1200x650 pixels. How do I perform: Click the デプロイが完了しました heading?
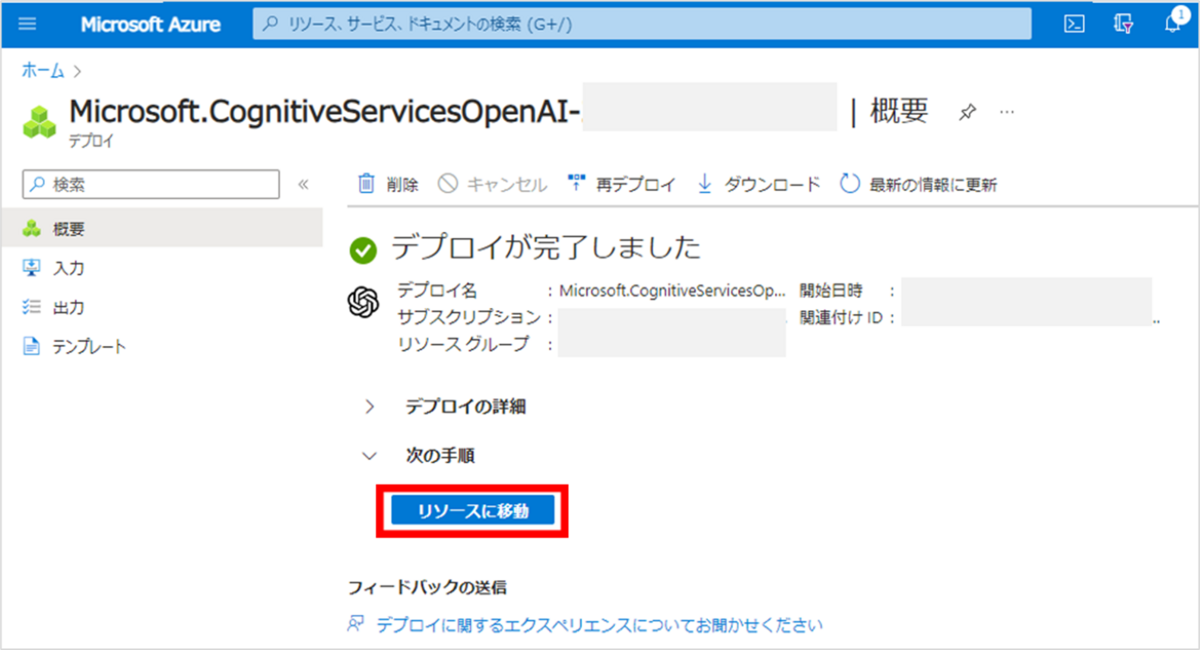(545, 248)
